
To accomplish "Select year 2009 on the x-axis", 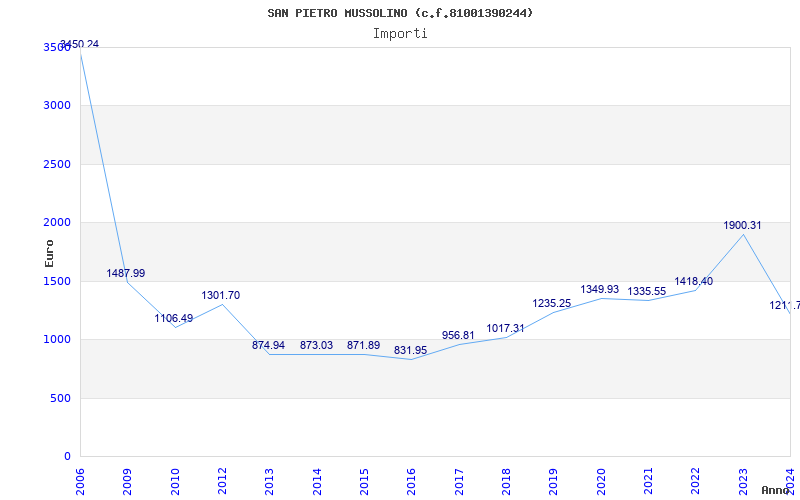I will pos(128,479).
